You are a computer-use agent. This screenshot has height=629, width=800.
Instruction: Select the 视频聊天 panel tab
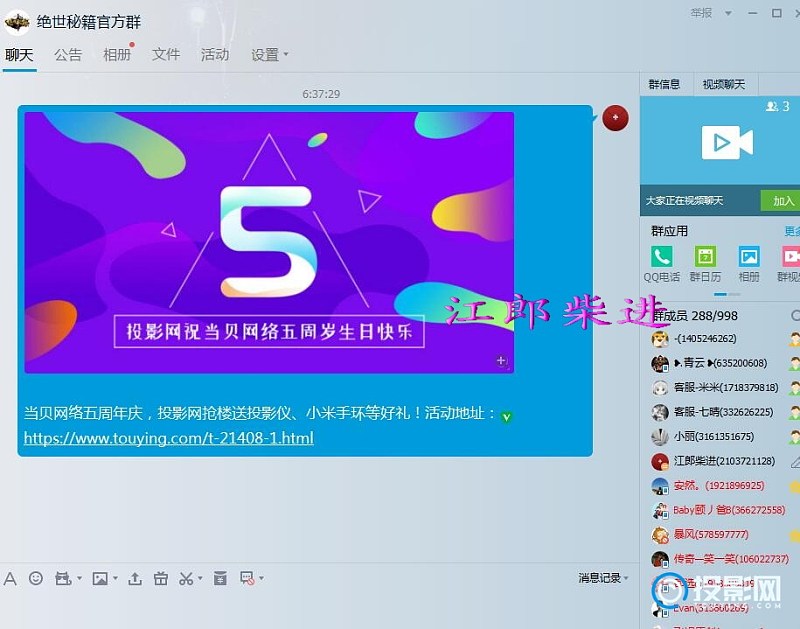click(724, 84)
